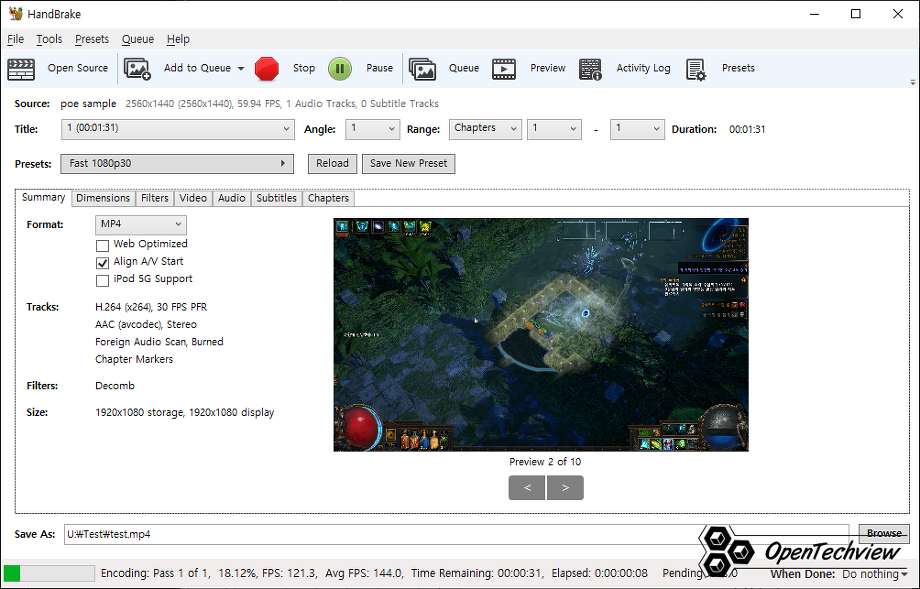Viewport: 920px width, 589px height.
Task: Show the next preview image
Action: click(565, 488)
